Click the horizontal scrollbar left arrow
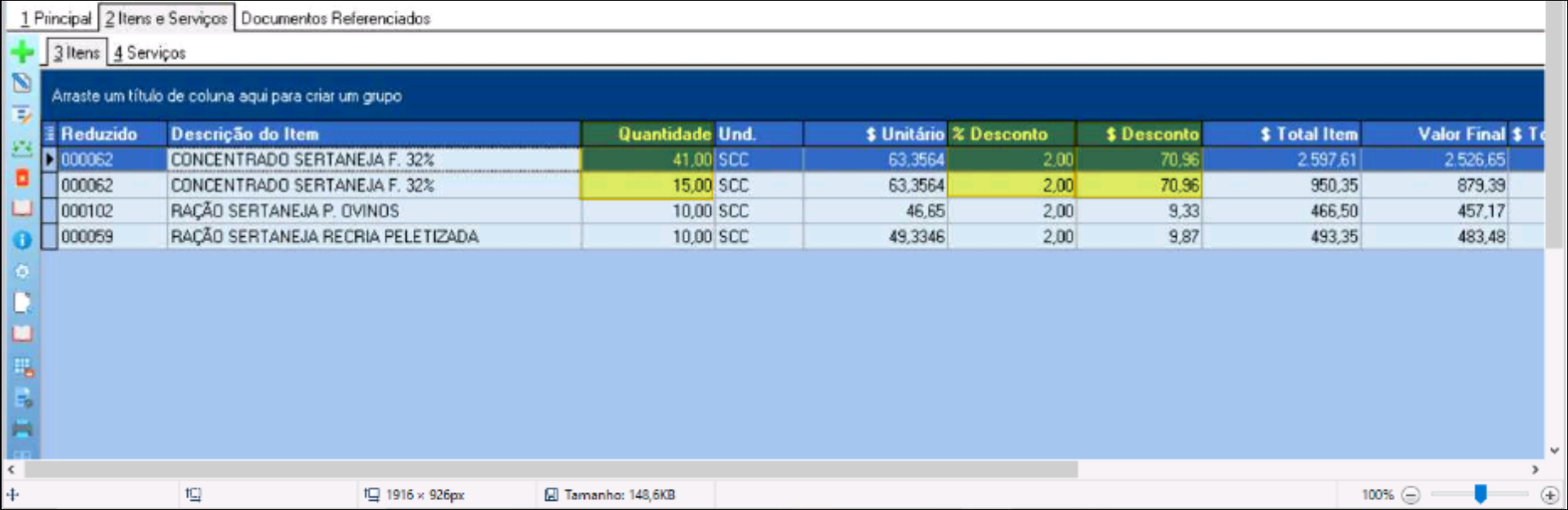1568x510 pixels. (x=12, y=469)
